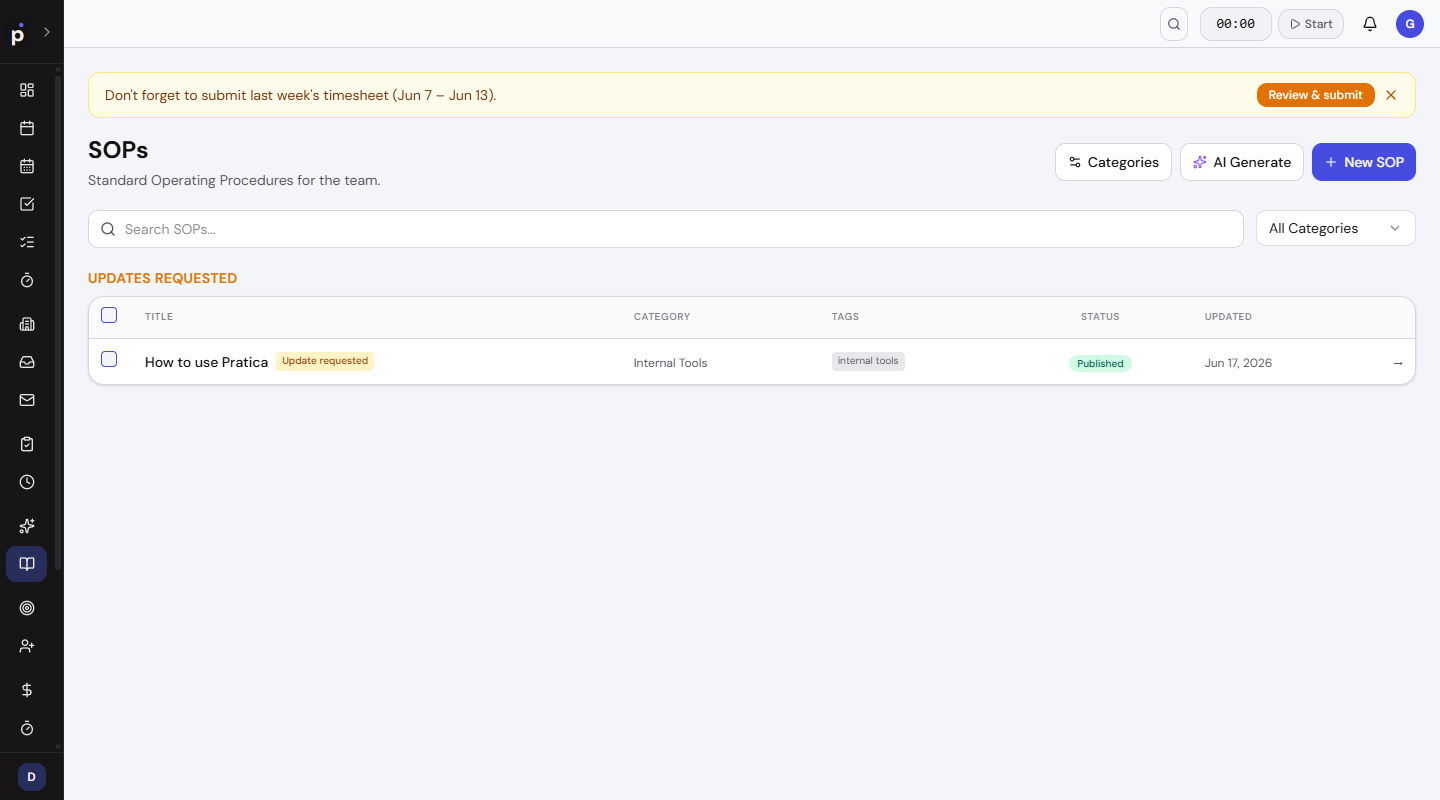Click the Pratica 'p' logo

point(17,34)
